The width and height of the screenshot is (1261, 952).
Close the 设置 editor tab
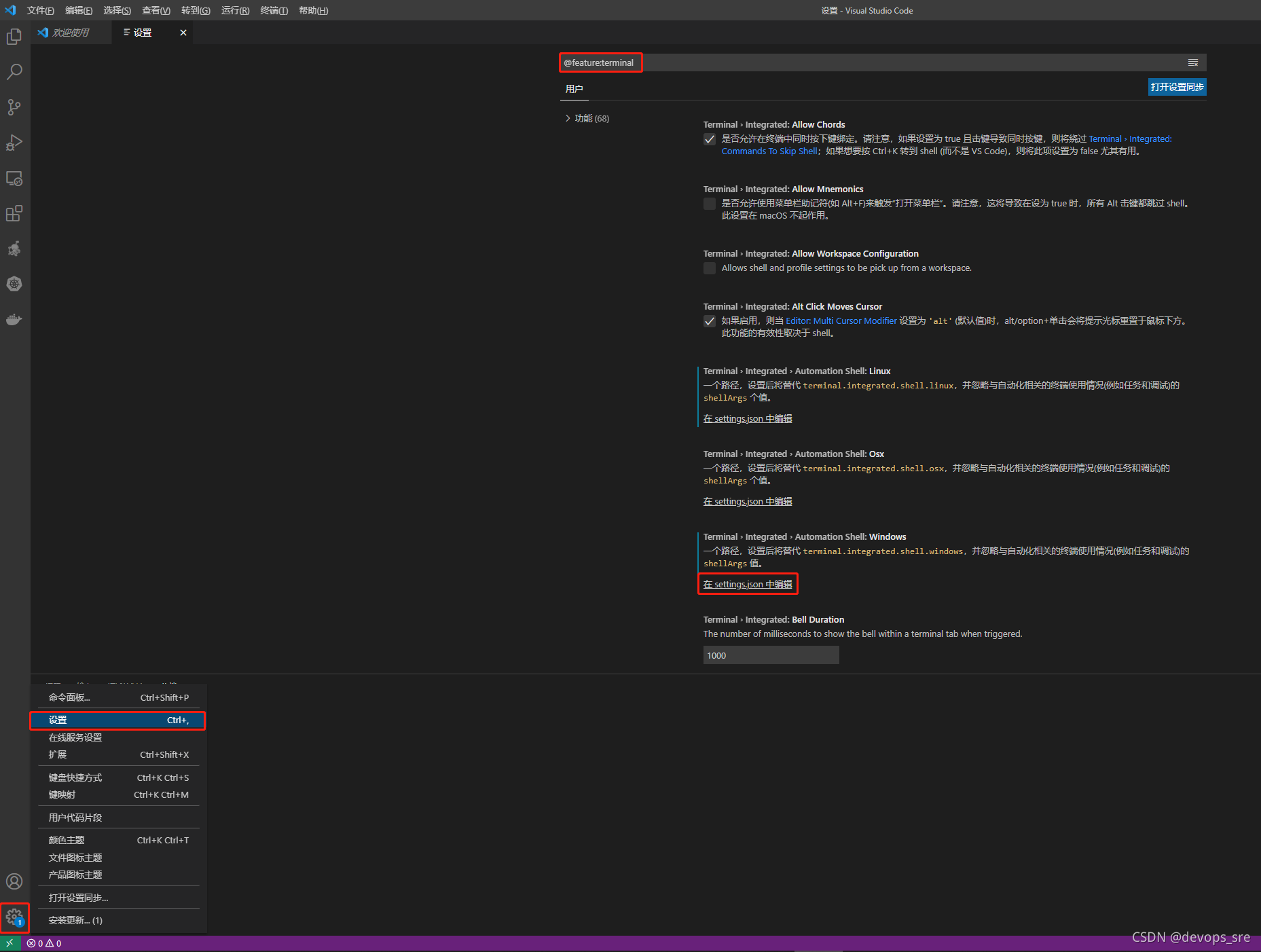(183, 33)
